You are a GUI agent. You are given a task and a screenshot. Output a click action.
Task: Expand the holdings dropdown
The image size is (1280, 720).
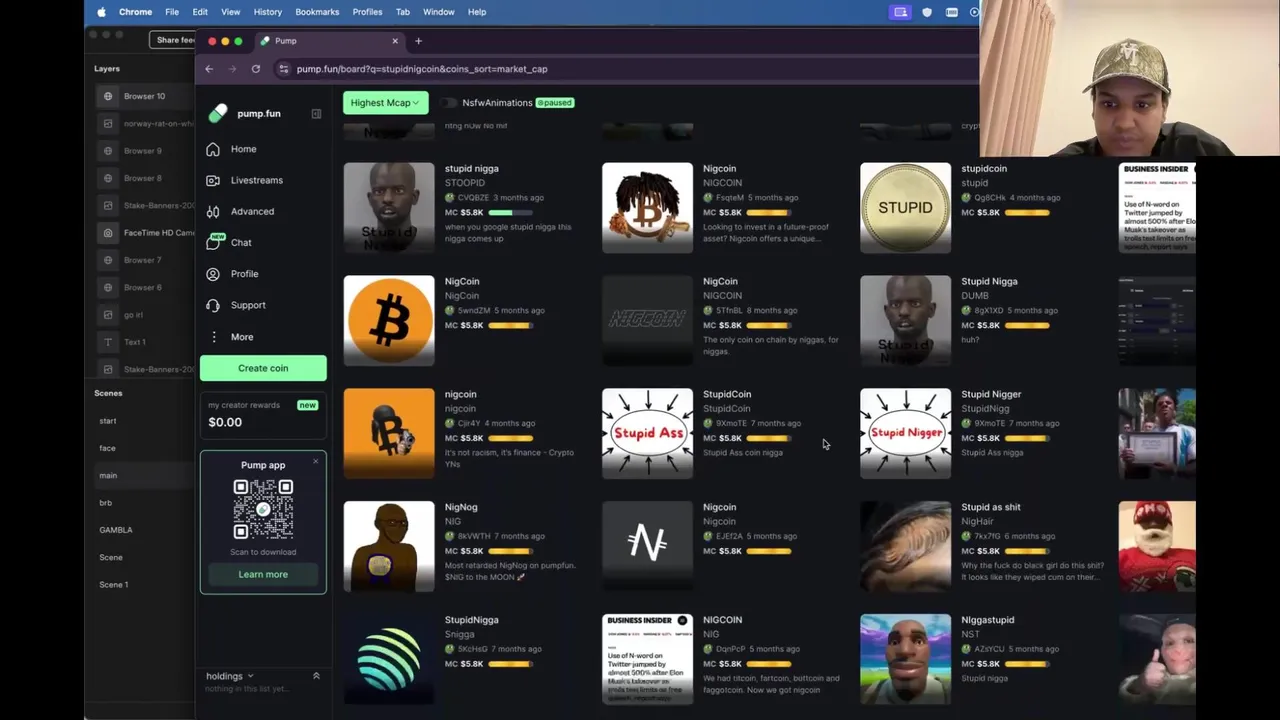coord(230,676)
